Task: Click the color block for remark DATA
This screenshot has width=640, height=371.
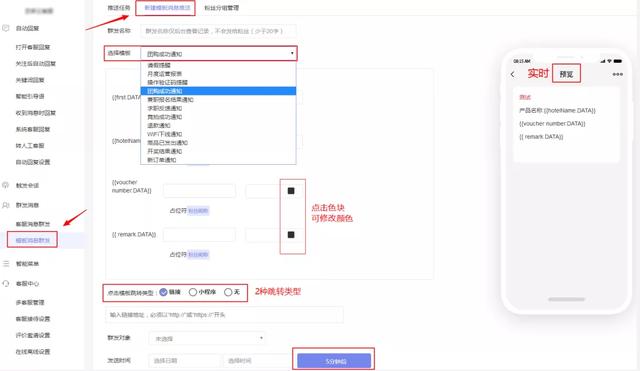Action: [x=291, y=235]
